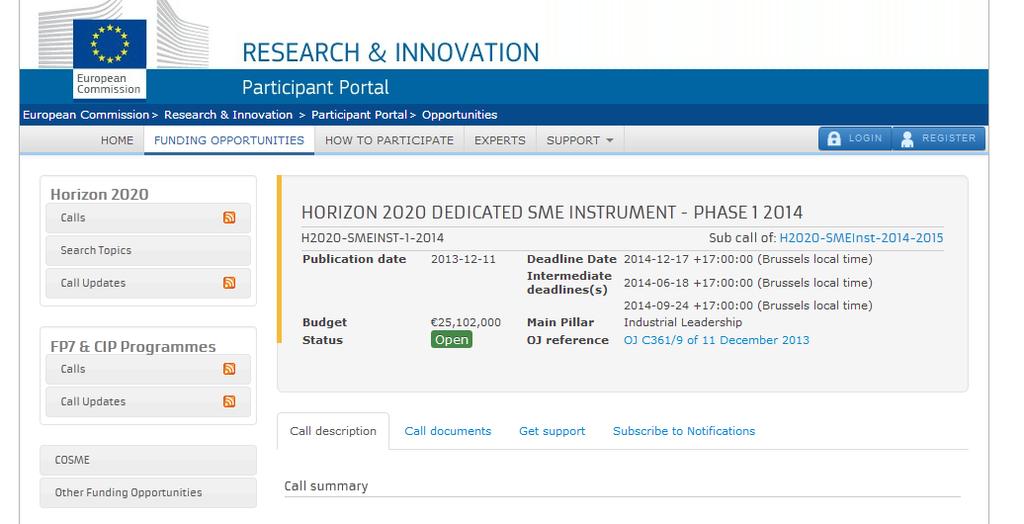Open the How to Participate menu

(389, 140)
